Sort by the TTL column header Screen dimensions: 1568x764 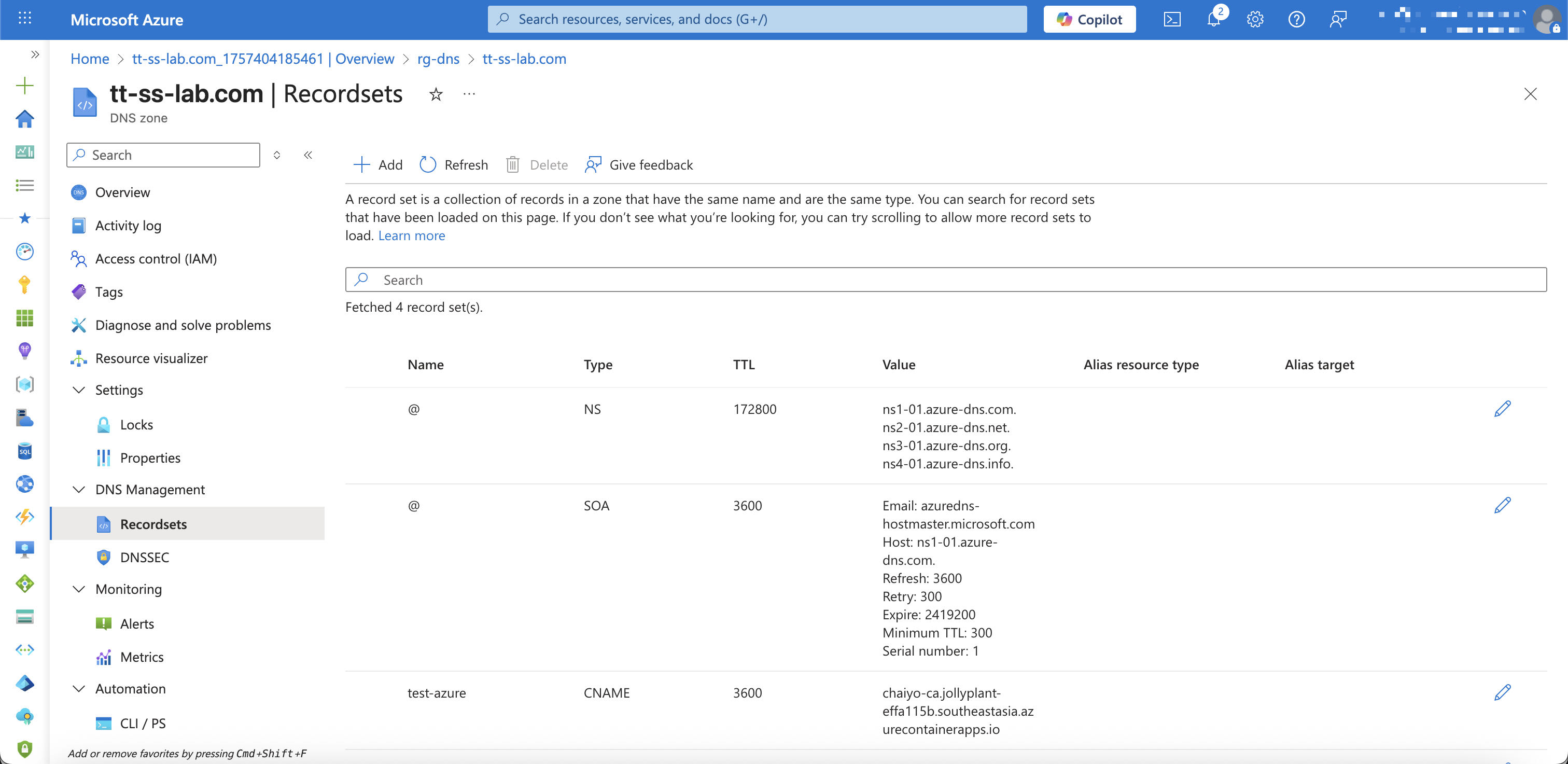[x=744, y=364]
